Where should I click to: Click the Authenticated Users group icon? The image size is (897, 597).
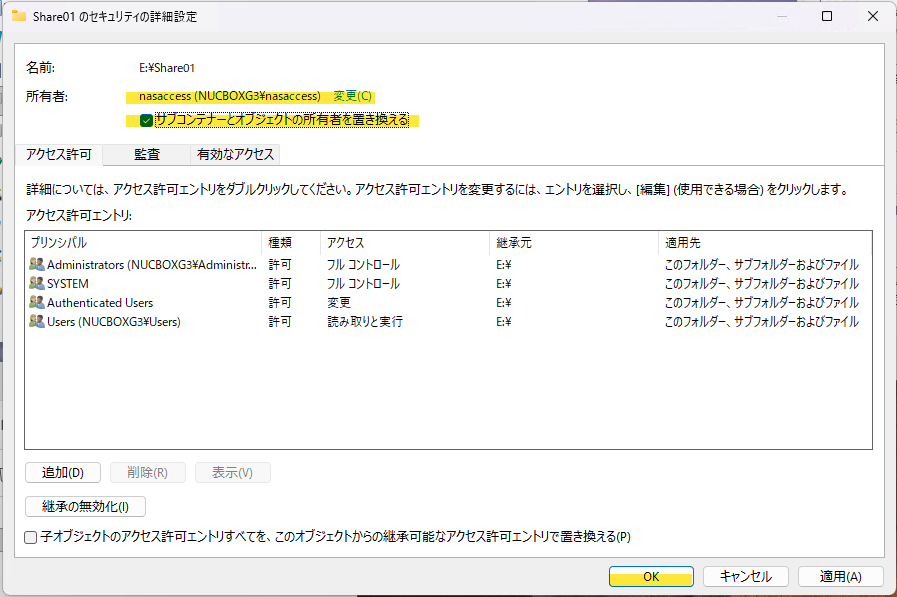[x=37, y=303]
